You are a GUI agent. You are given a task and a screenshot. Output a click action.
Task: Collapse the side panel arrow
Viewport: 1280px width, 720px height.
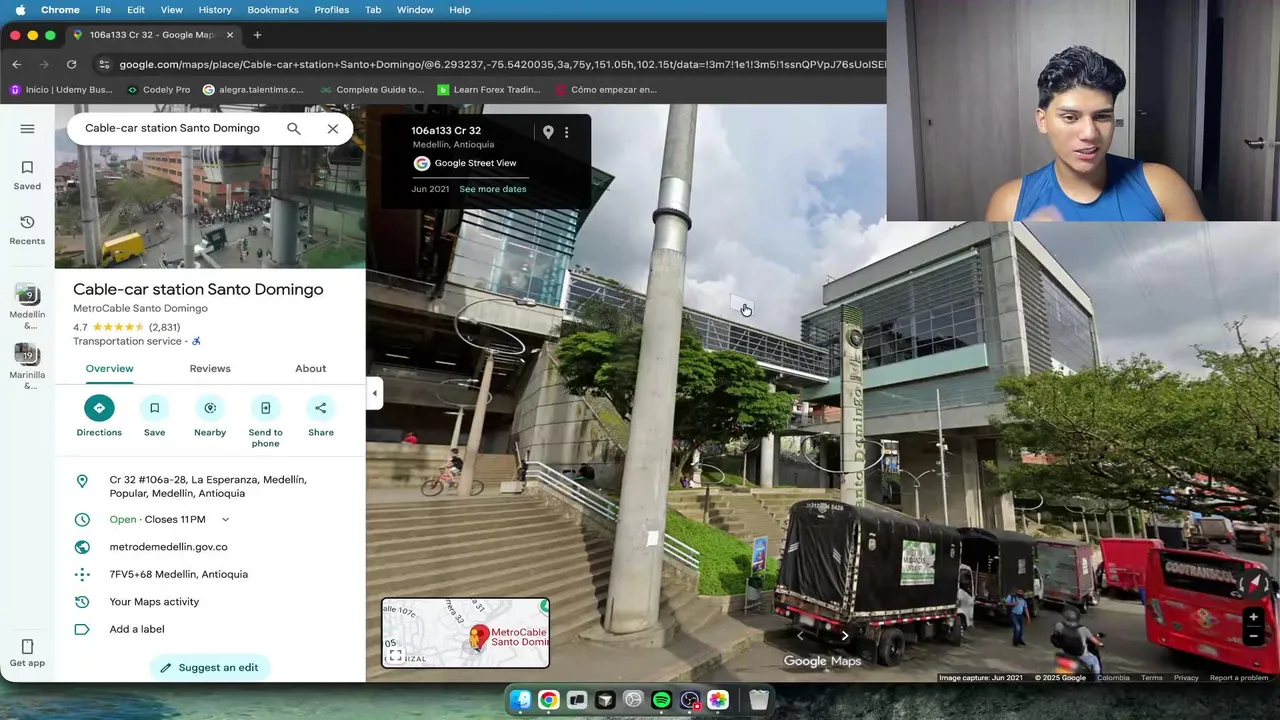coord(374,393)
